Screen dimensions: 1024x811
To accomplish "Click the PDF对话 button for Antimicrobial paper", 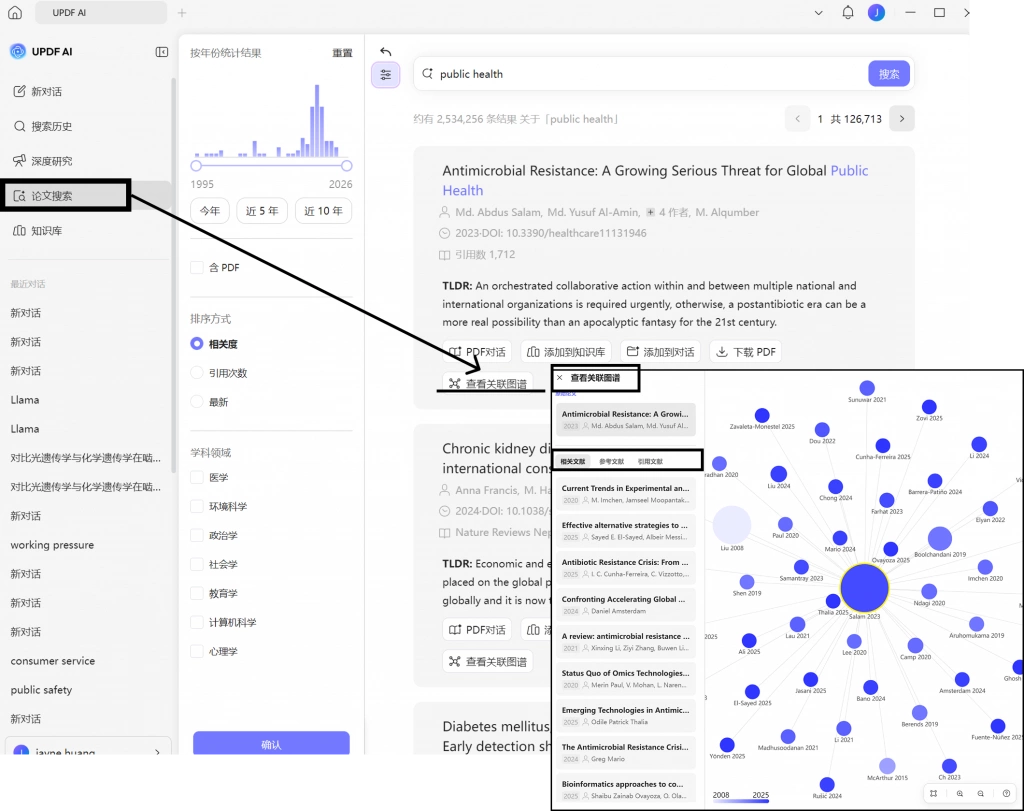I will click(477, 352).
